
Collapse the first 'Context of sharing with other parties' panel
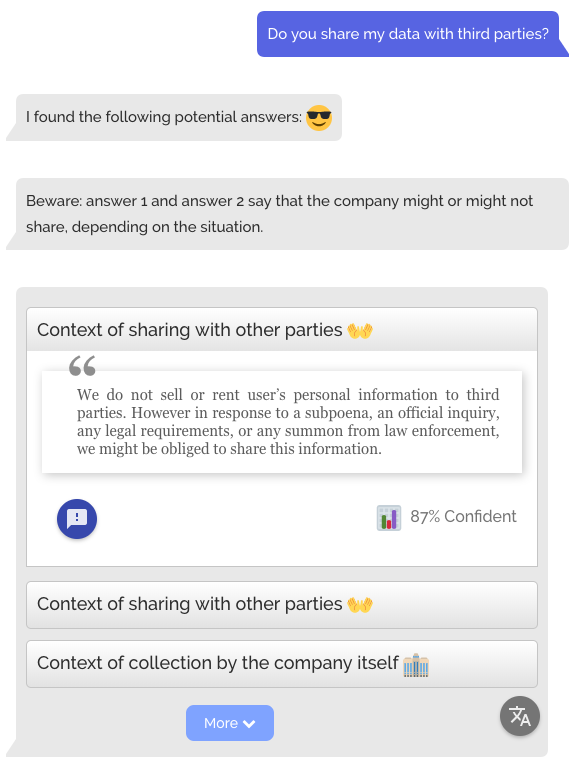point(282,329)
